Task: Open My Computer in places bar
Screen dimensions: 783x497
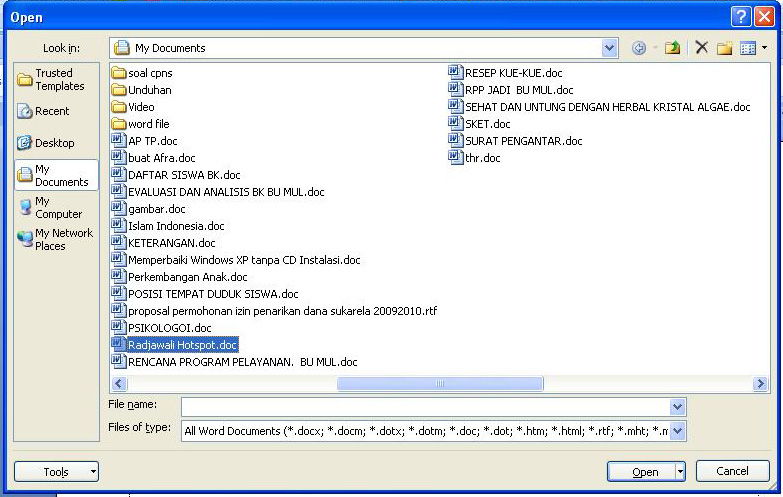Action: coord(56,207)
